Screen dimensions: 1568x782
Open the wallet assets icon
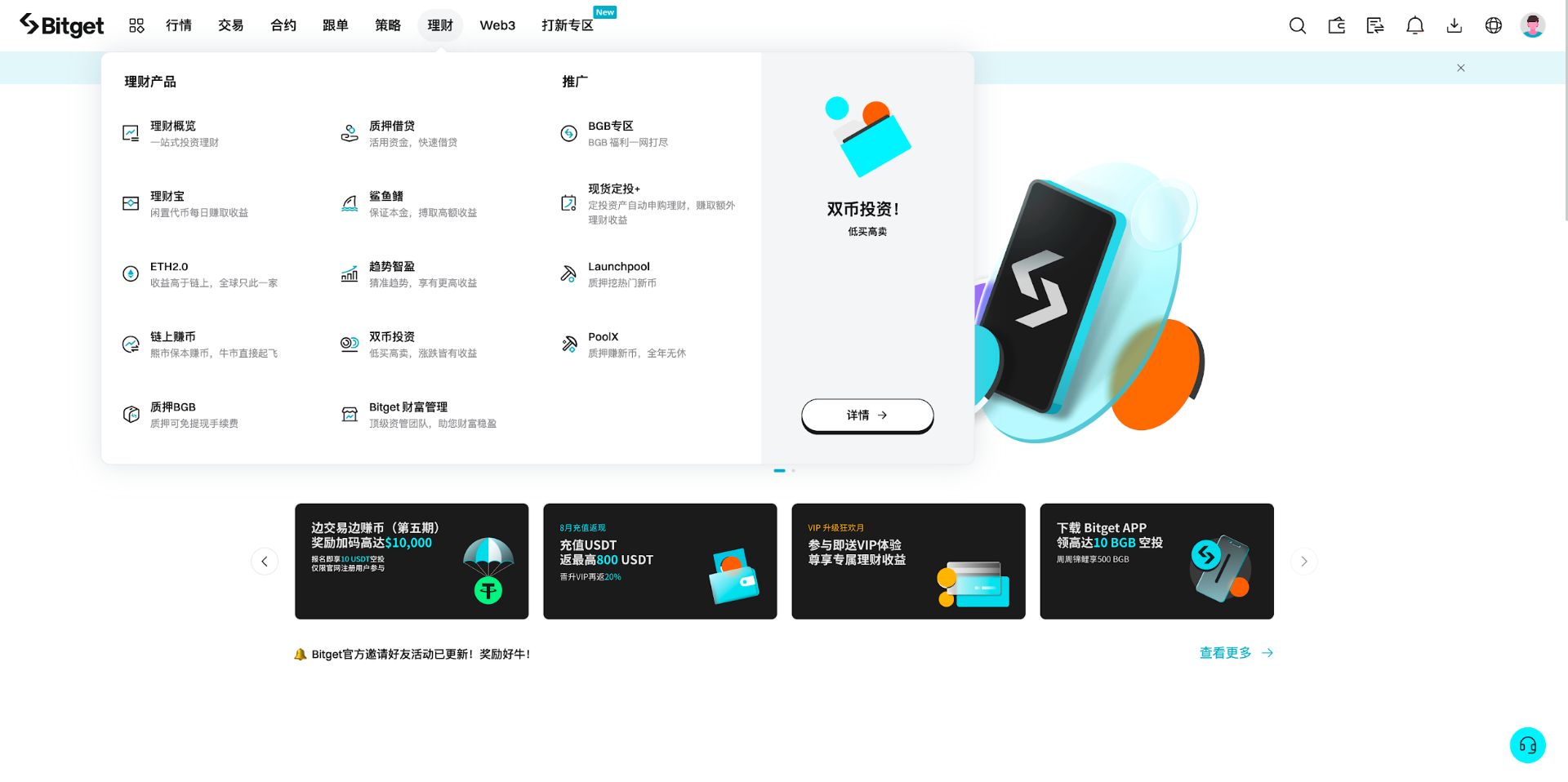[x=1336, y=25]
